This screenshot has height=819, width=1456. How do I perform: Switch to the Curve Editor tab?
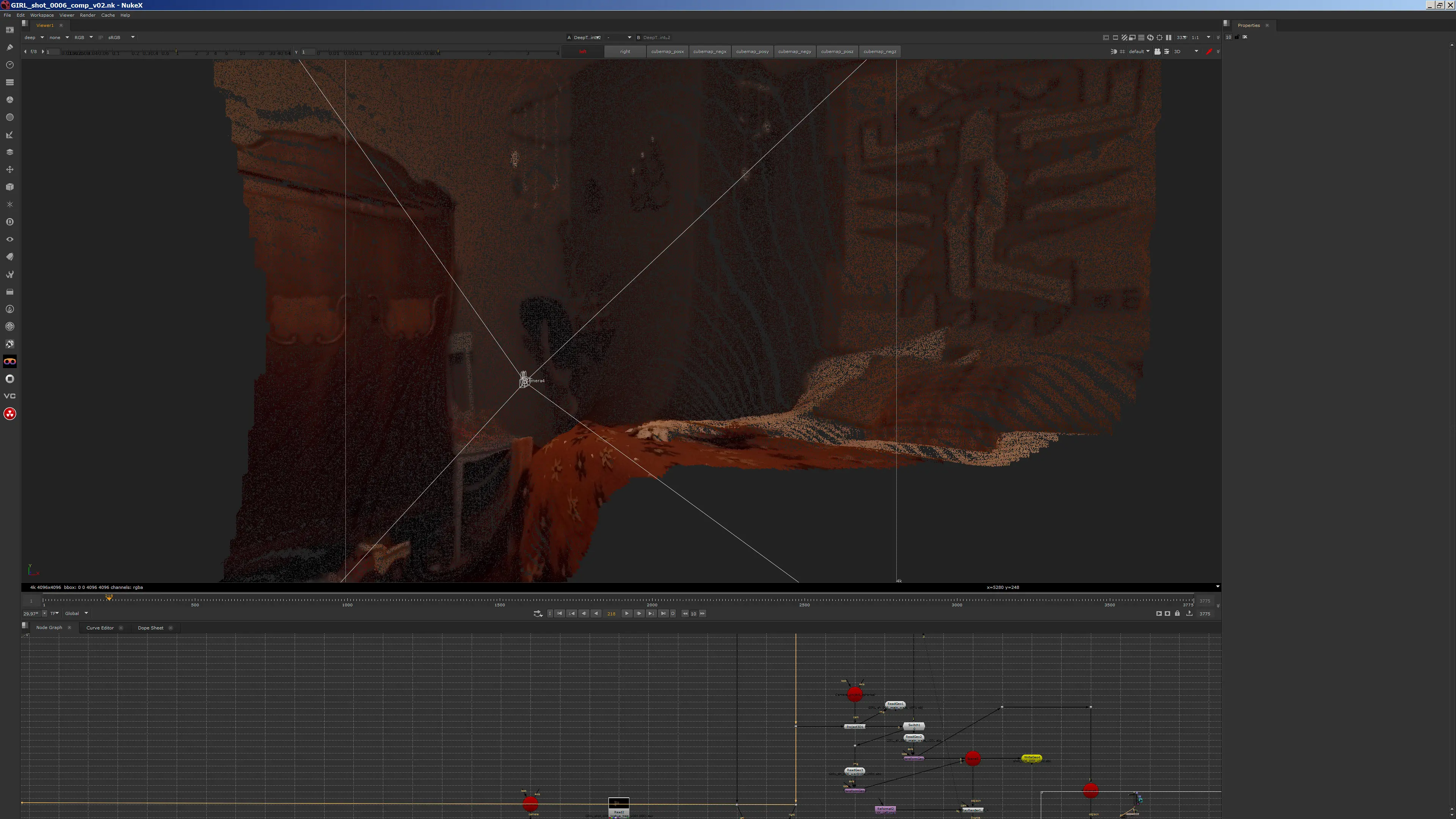click(100, 628)
